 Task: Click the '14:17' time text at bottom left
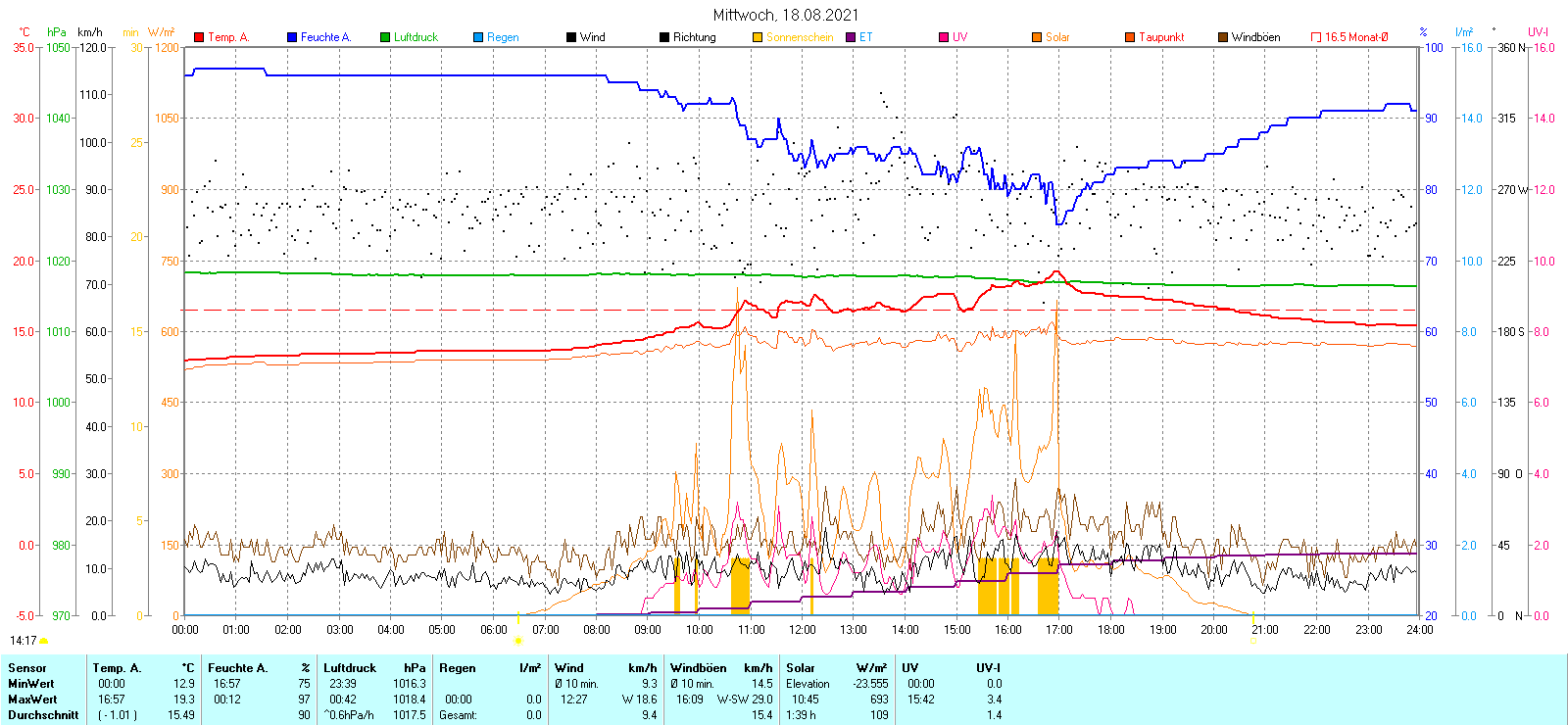[x=23, y=641]
